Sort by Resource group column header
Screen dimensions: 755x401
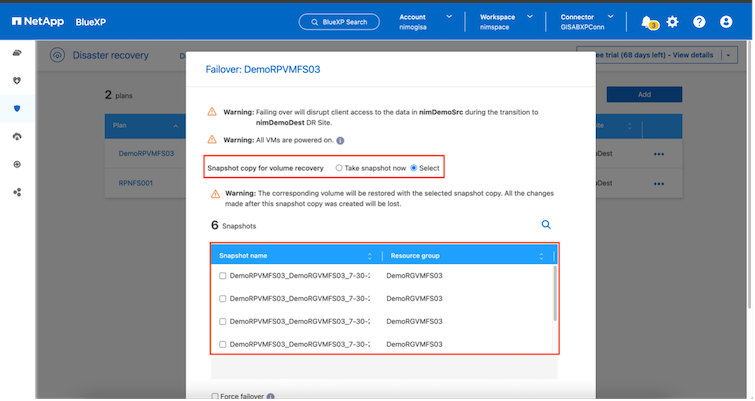point(464,255)
